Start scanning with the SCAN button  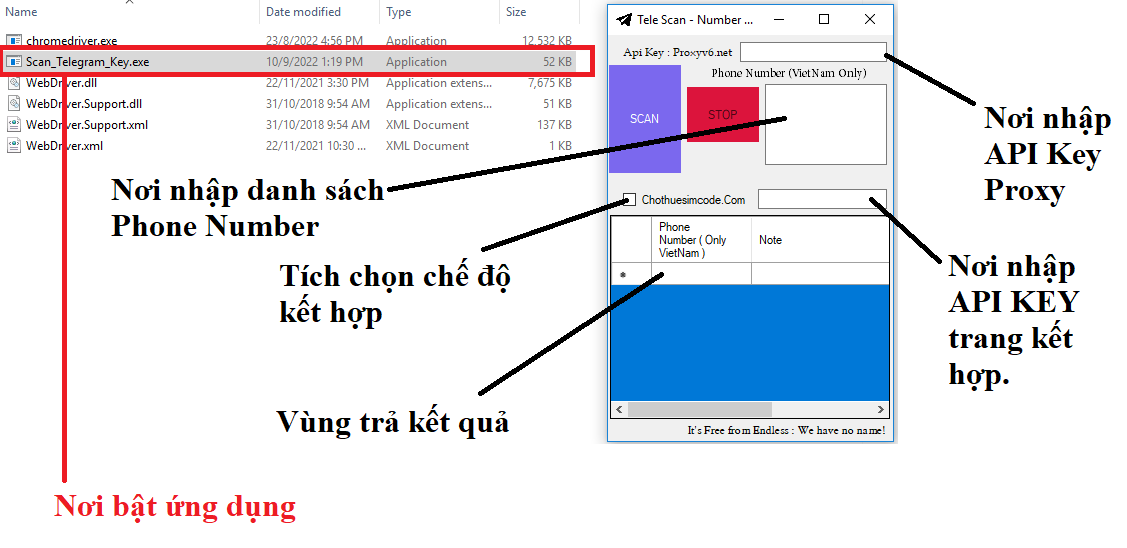point(645,119)
